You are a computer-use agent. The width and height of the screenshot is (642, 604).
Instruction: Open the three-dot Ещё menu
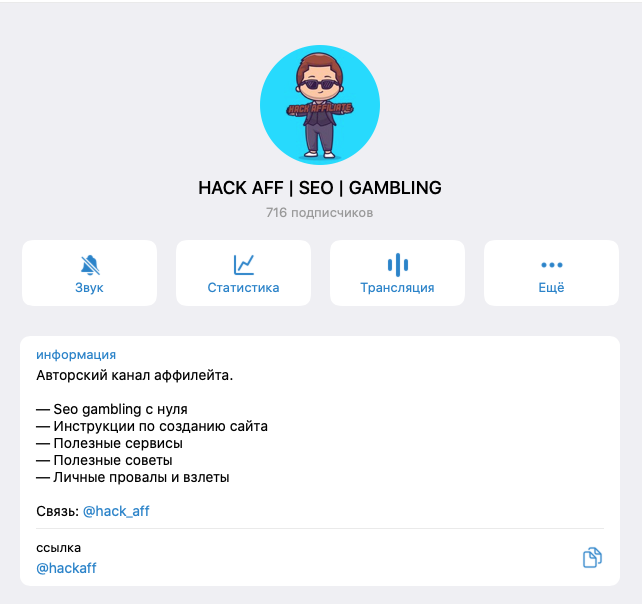point(552,265)
